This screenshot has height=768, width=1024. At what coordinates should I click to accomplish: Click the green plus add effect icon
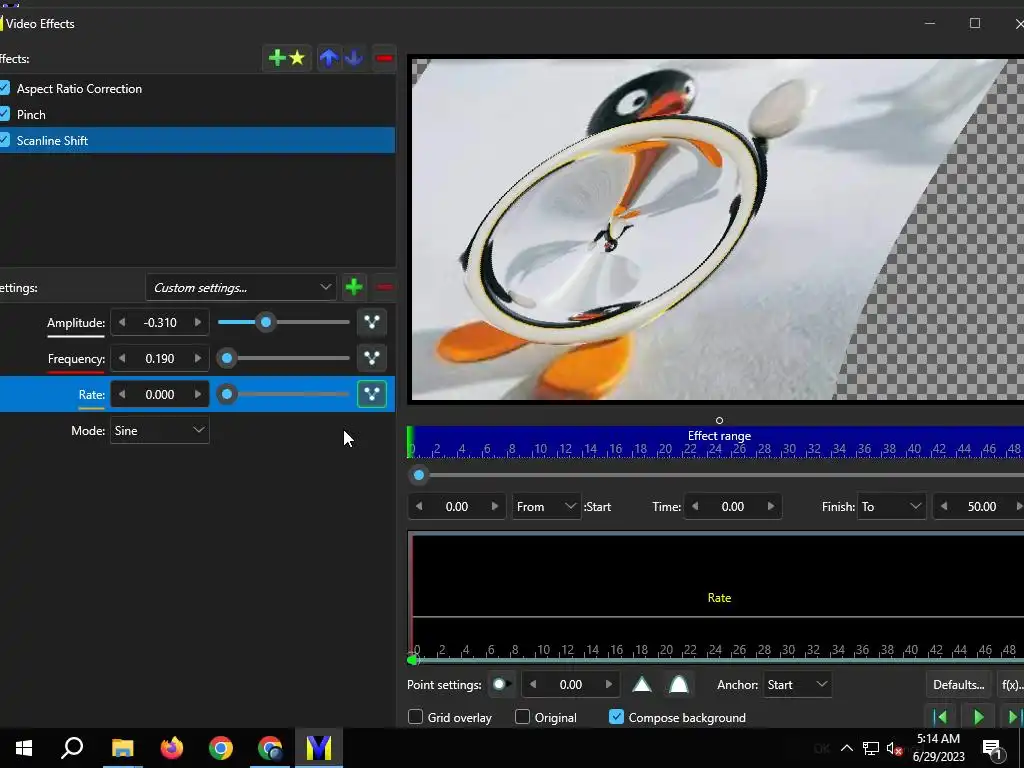pyautogui.click(x=277, y=58)
